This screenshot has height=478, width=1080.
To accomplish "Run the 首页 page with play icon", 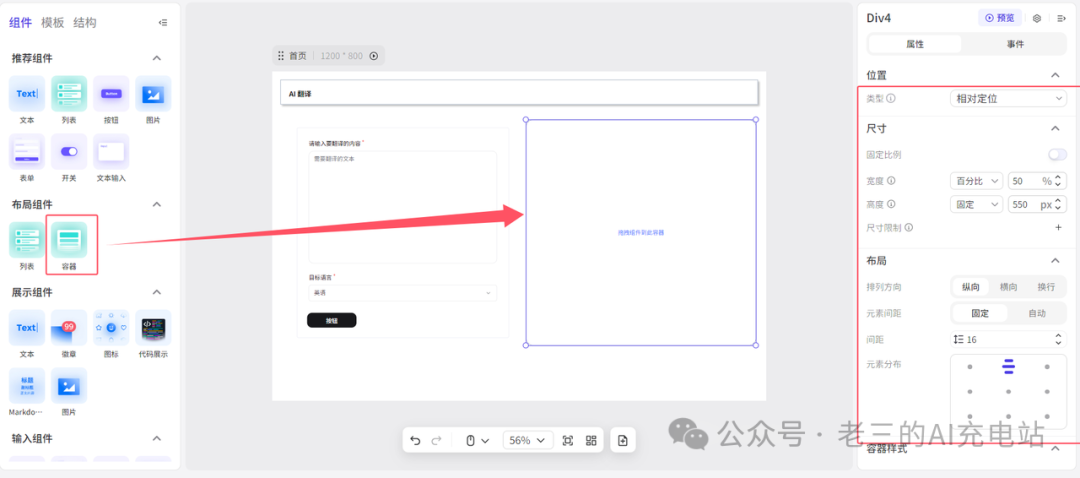I will pos(374,56).
